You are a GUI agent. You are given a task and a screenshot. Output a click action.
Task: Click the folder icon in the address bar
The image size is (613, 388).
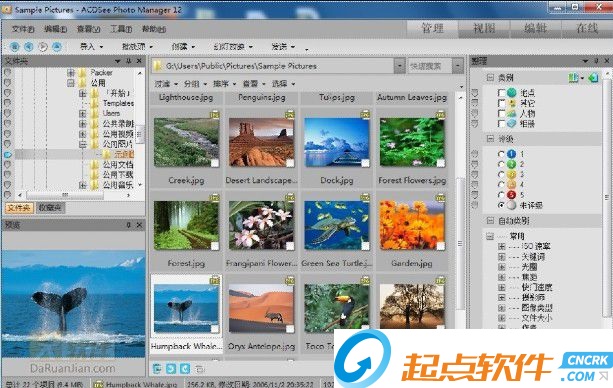158,66
